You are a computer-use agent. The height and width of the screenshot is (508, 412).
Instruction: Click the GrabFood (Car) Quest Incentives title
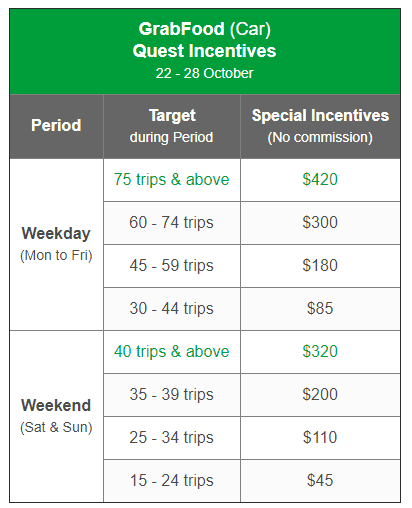click(204, 40)
